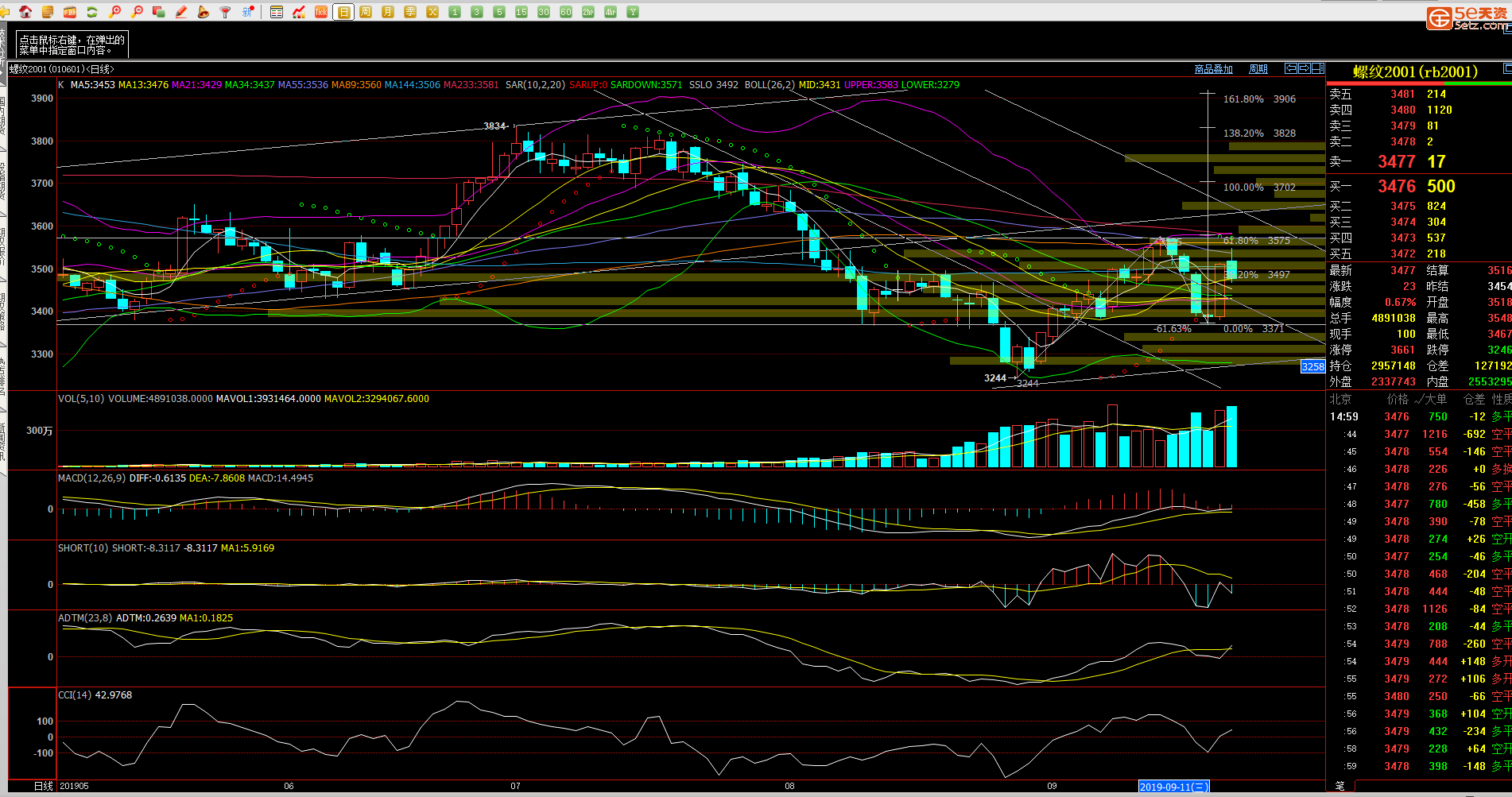
Task: Click the 14:59 trade row in the tick list
Action: click(x=1419, y=417)
